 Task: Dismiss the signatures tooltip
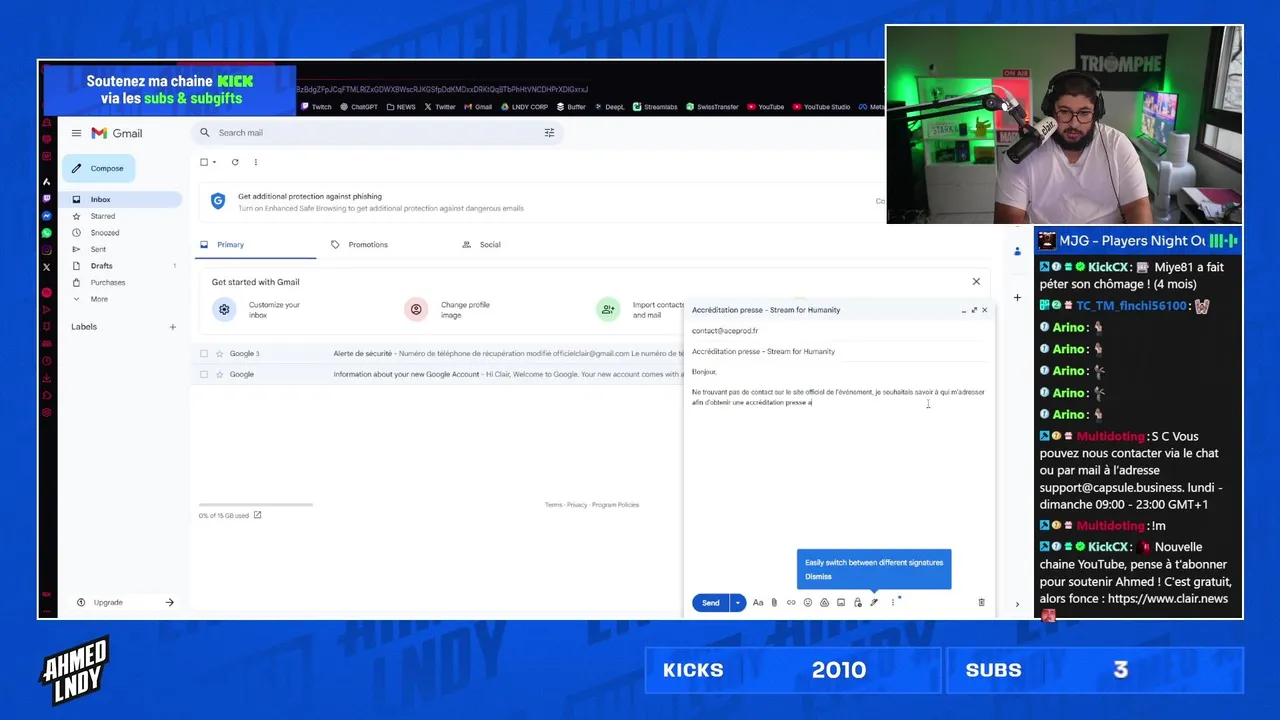818,577
